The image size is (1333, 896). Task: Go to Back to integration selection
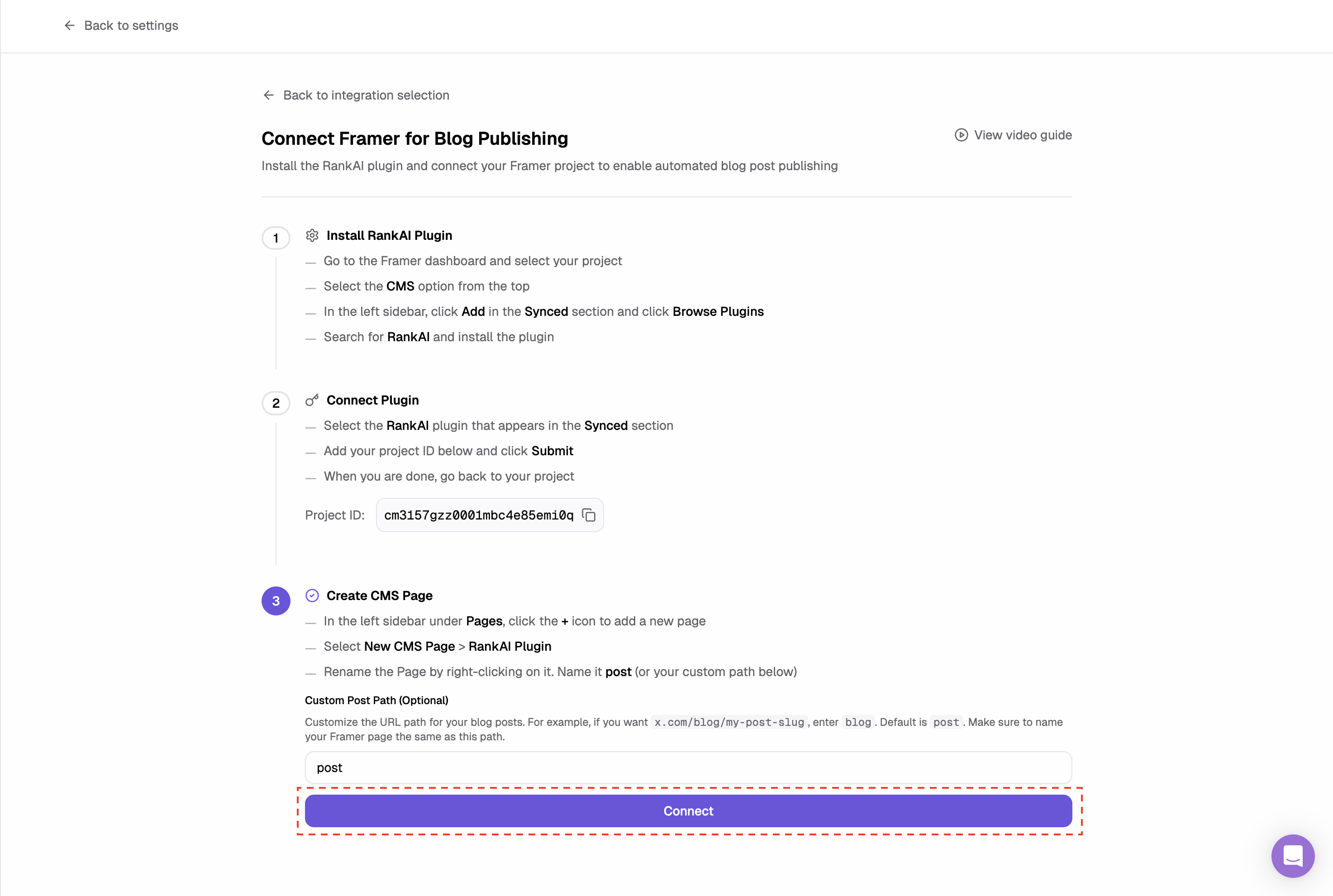[x=366, y=95]
